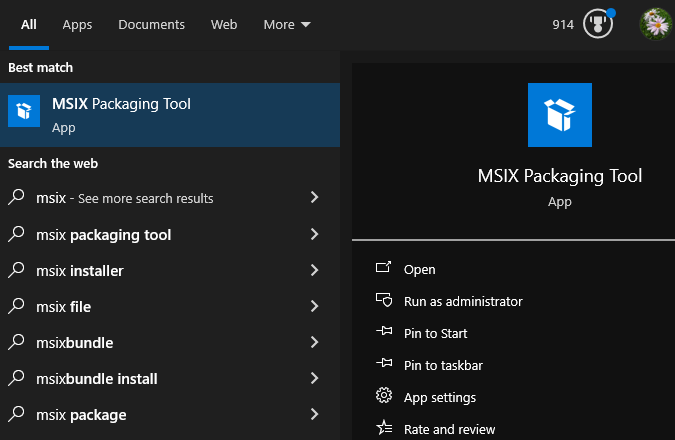Select the MSIX Packaging Tool best match title
The height and width of the screenshot is (440, 675).
121,104
